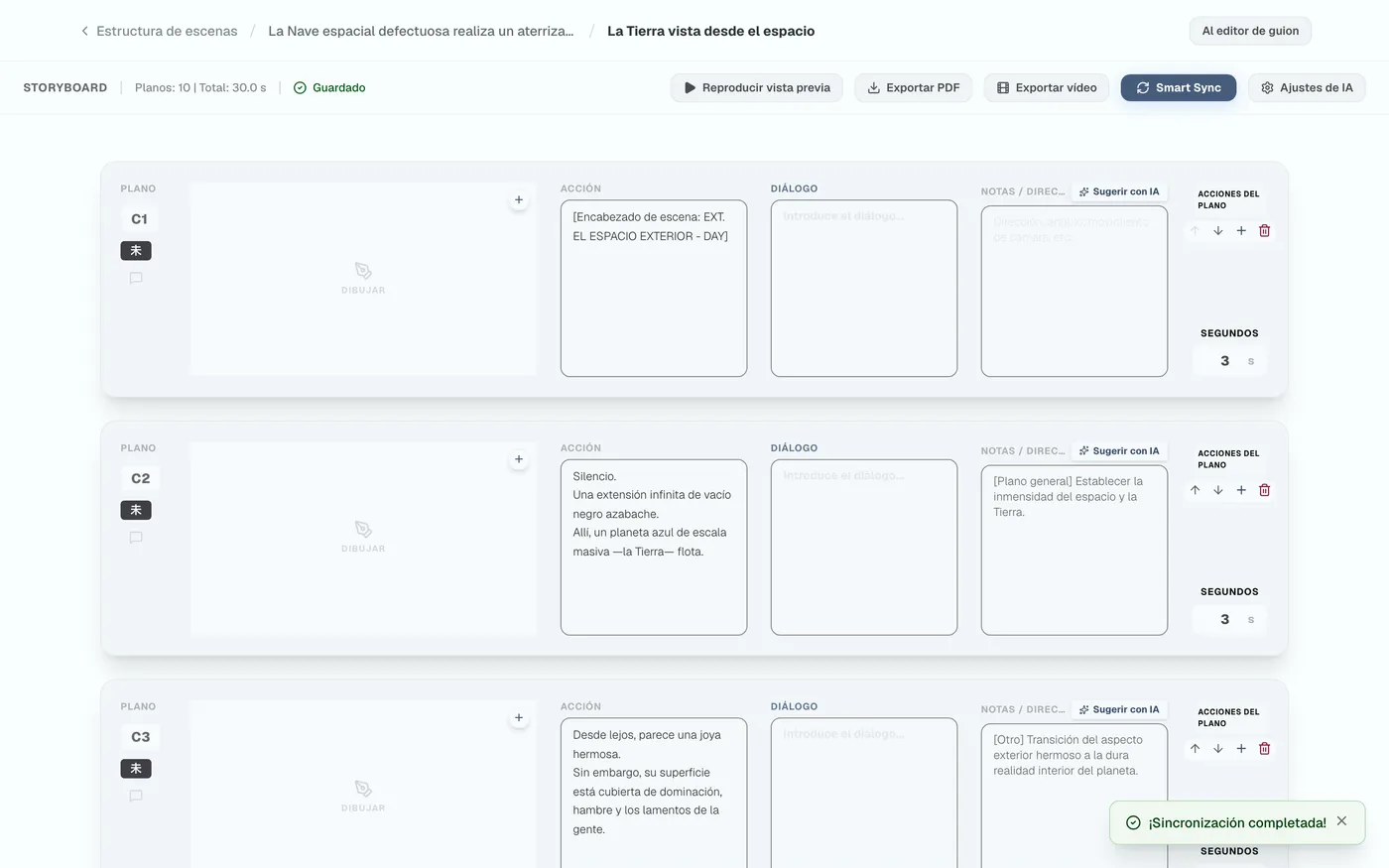Image resolution: width=1389 pixels, height=868 pixels.
Task: Click the La Tierra vista desde el espacio title
Action: [711, 31]
